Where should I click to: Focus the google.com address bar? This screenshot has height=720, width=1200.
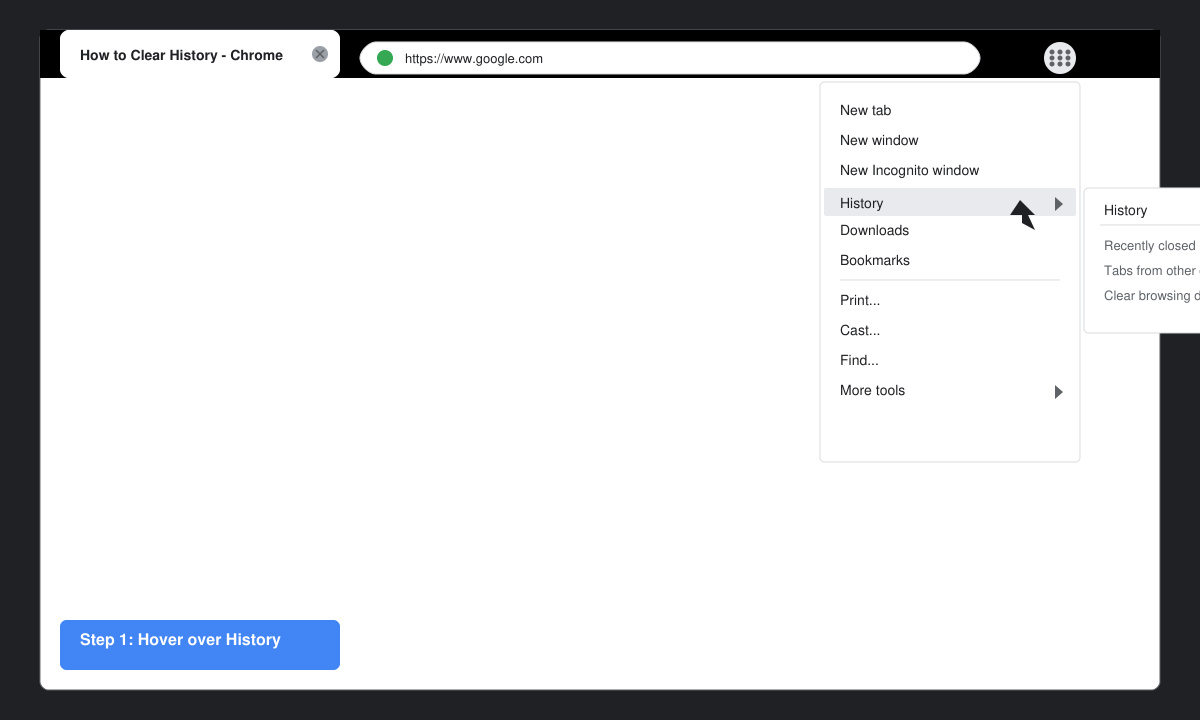670,58
